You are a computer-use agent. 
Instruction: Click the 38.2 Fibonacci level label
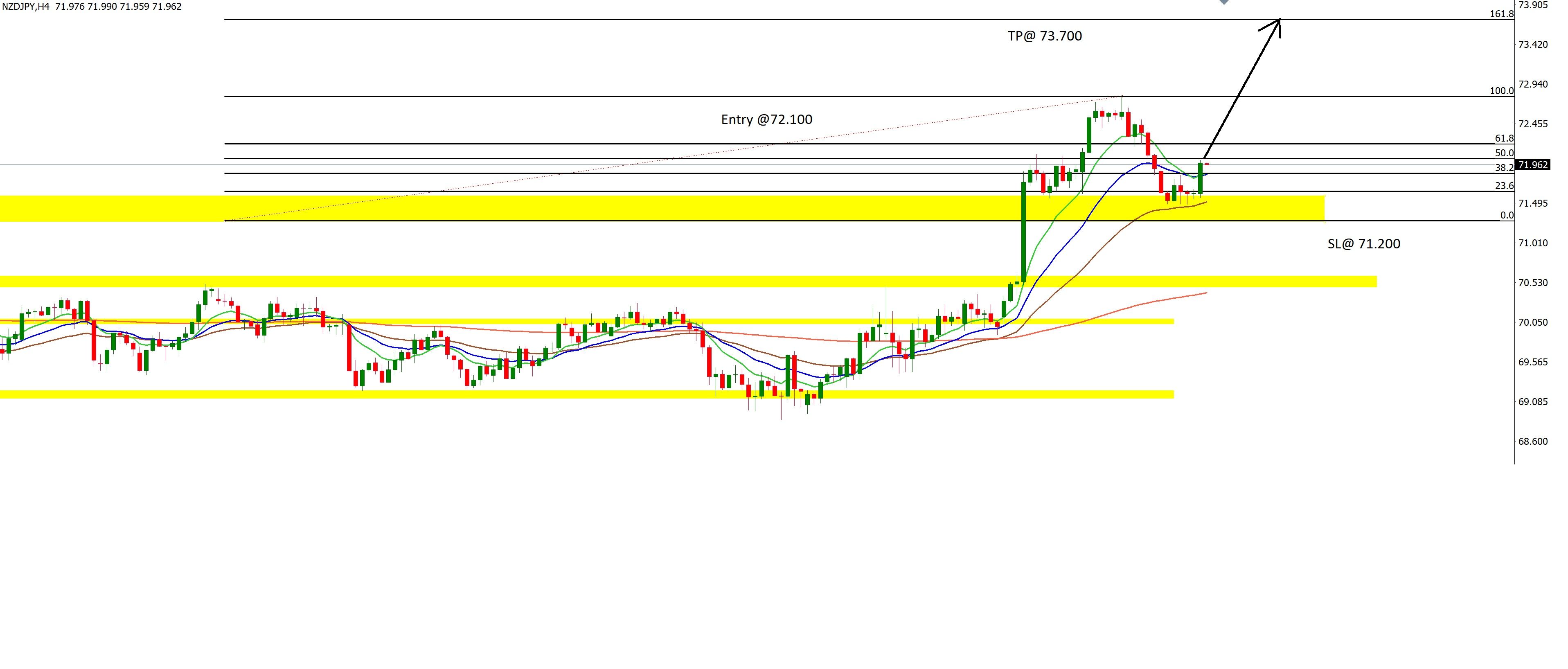[x=1504, y=168]
